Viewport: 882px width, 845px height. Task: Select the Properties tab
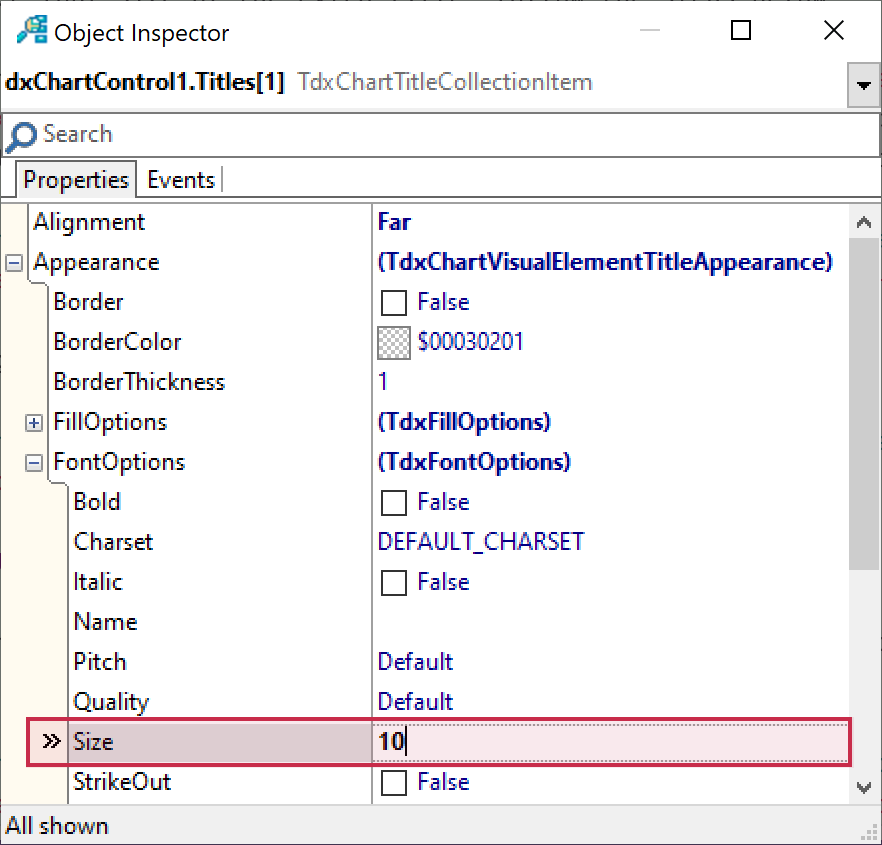pyautogui.click(x=76, y=180)
